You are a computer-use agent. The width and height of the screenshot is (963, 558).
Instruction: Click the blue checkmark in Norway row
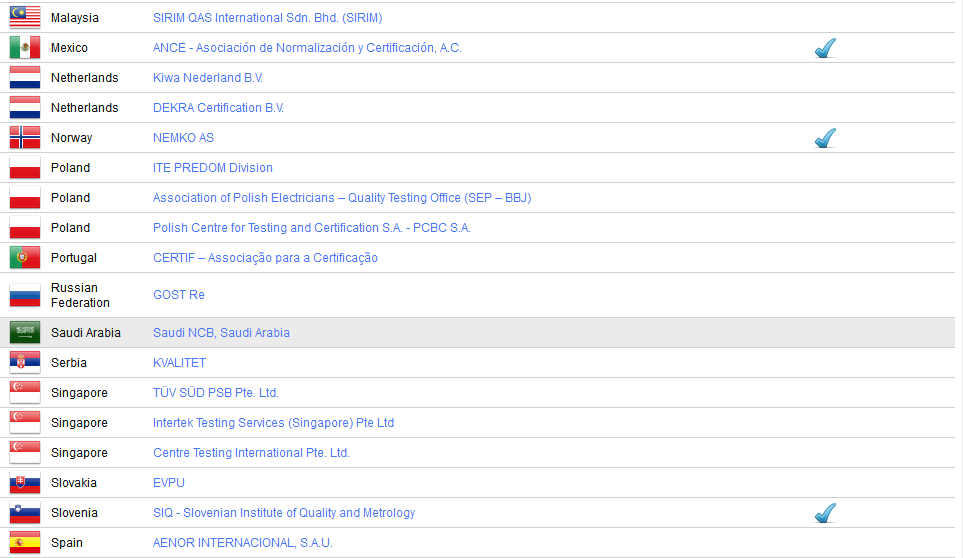[x=825, y=138]
